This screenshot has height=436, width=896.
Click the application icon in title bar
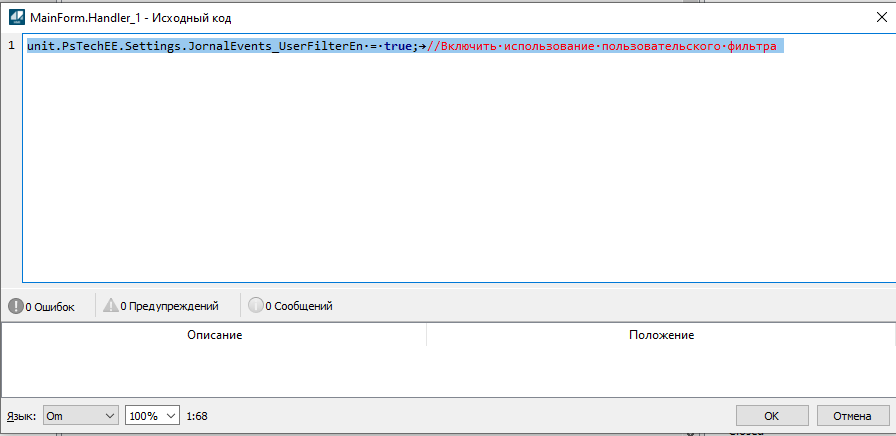pyautogui.click(x=16, y=17)
